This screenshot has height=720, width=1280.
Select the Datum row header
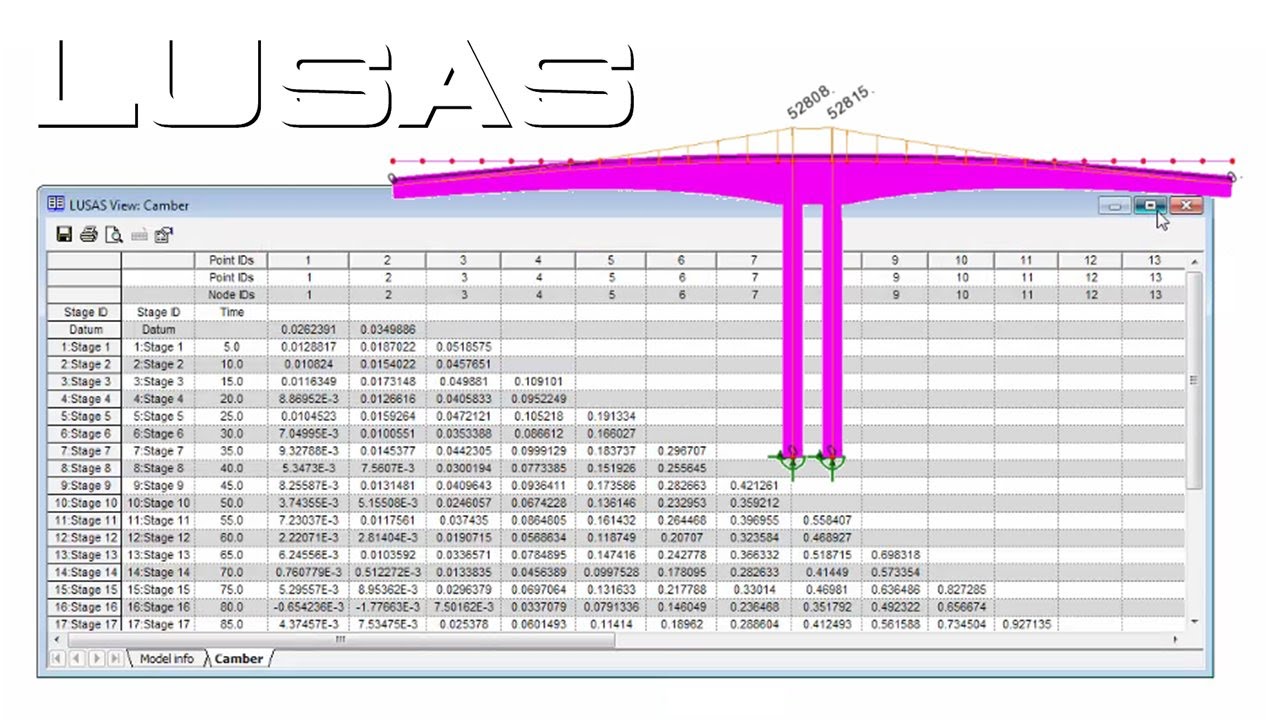(85, 329)
